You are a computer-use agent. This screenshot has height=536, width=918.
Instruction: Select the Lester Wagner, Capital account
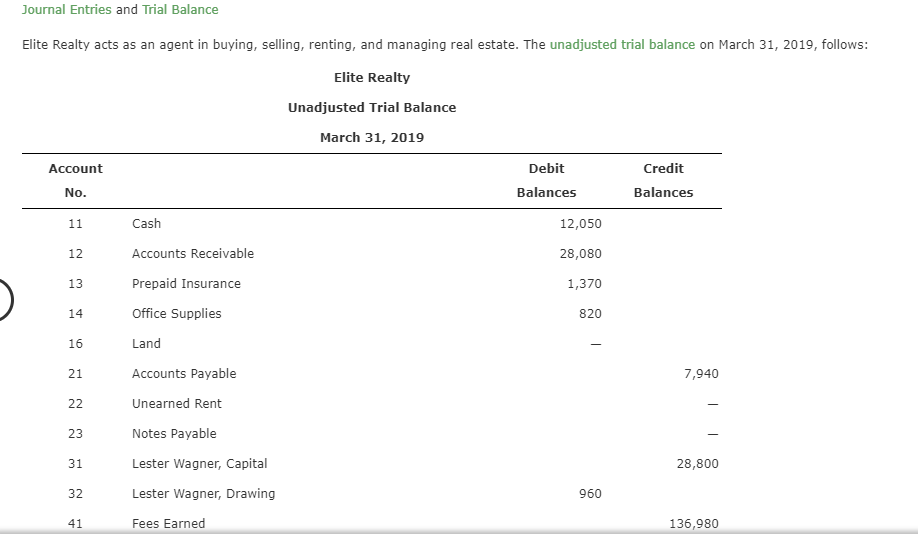[200, 464]
